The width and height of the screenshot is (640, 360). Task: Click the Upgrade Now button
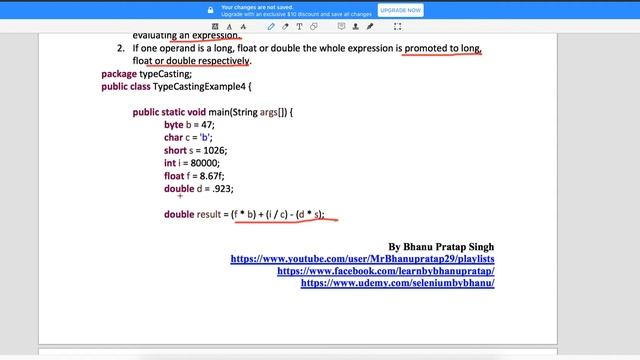coord(400,10)
